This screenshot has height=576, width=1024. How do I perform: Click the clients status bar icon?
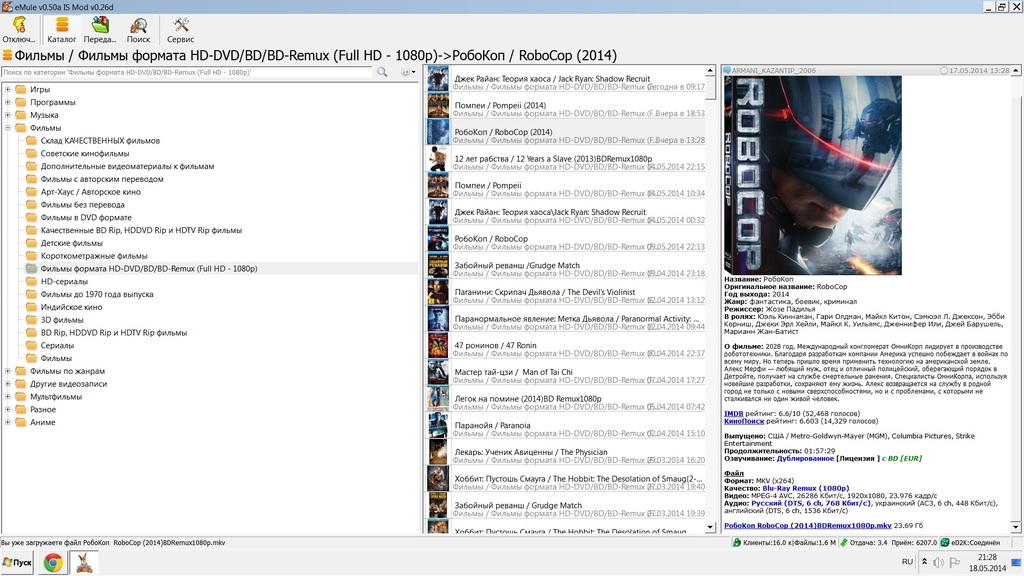click(737, 543)
